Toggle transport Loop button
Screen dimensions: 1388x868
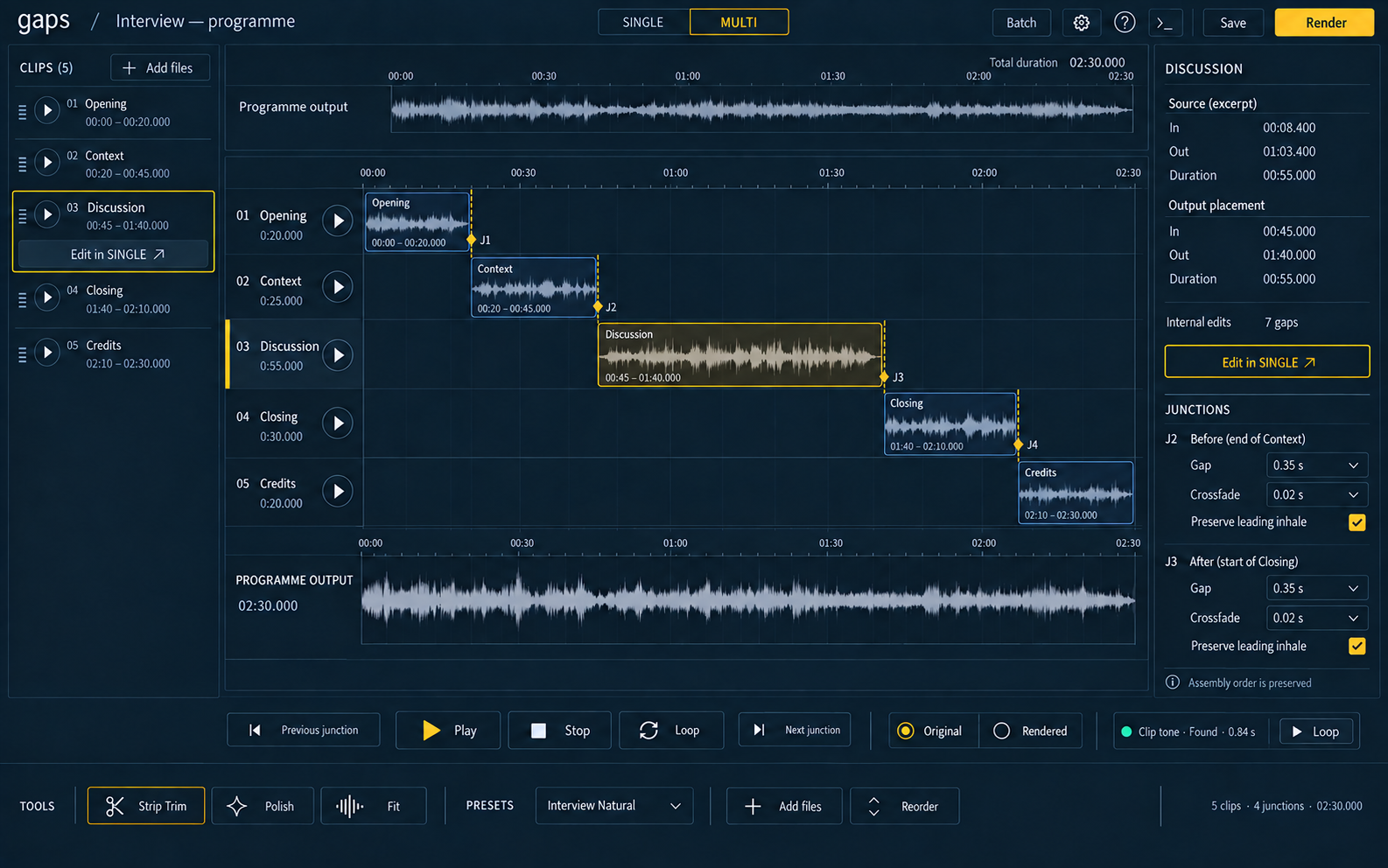pos(671,731)
